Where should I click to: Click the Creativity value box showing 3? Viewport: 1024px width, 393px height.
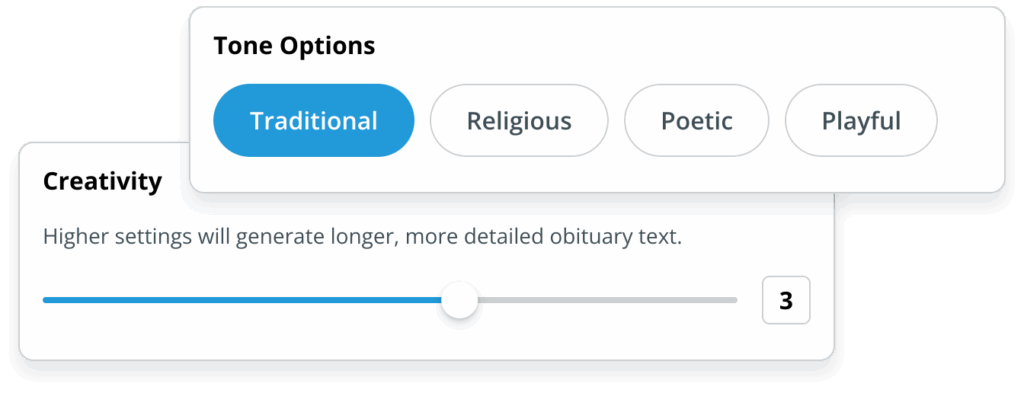click(786, 300)
